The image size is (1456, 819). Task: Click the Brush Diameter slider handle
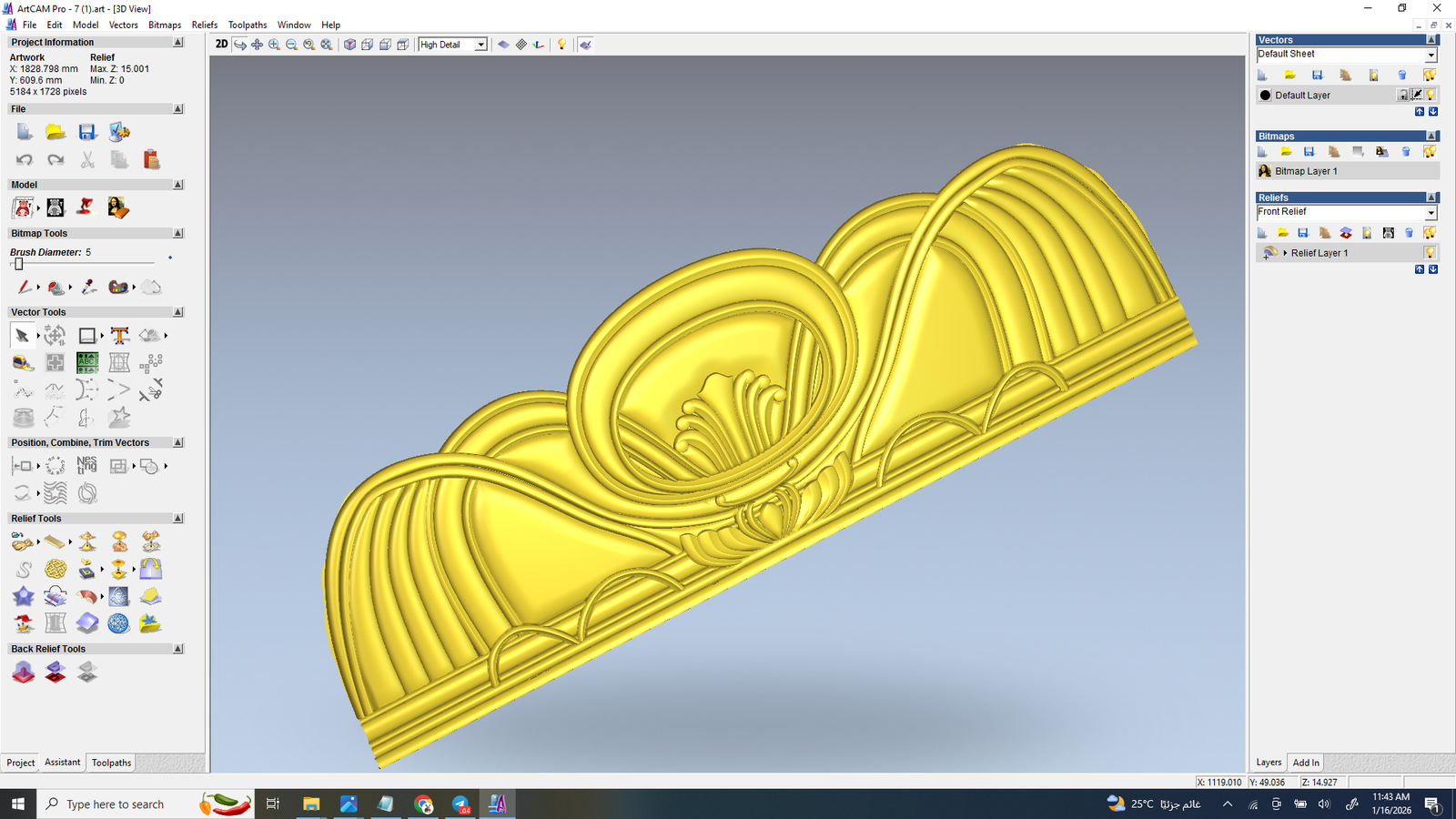coord(18,264)
